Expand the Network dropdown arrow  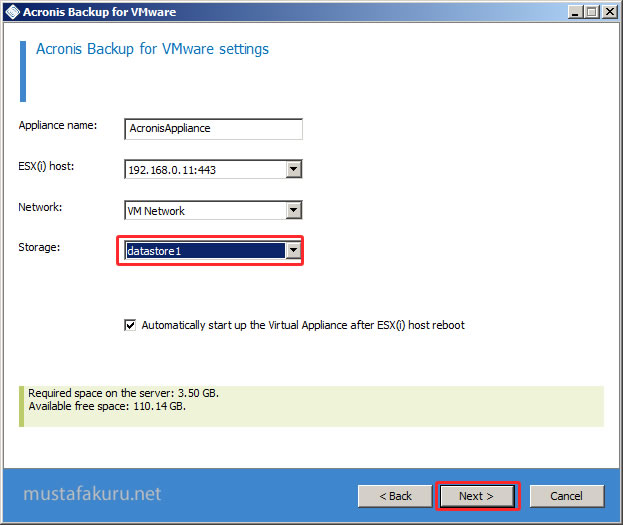(294, 210)
